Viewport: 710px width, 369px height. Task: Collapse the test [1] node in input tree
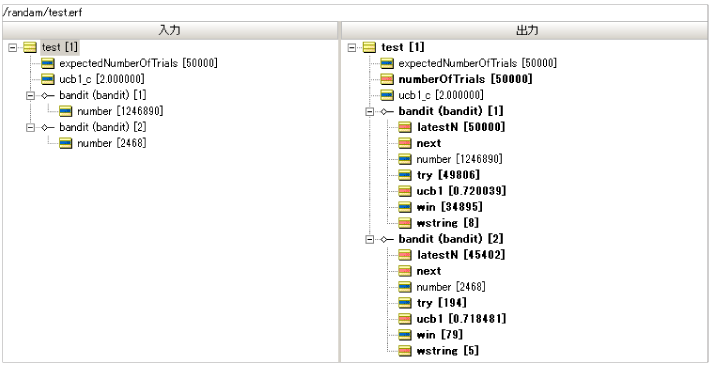click(x=13, y=47)
